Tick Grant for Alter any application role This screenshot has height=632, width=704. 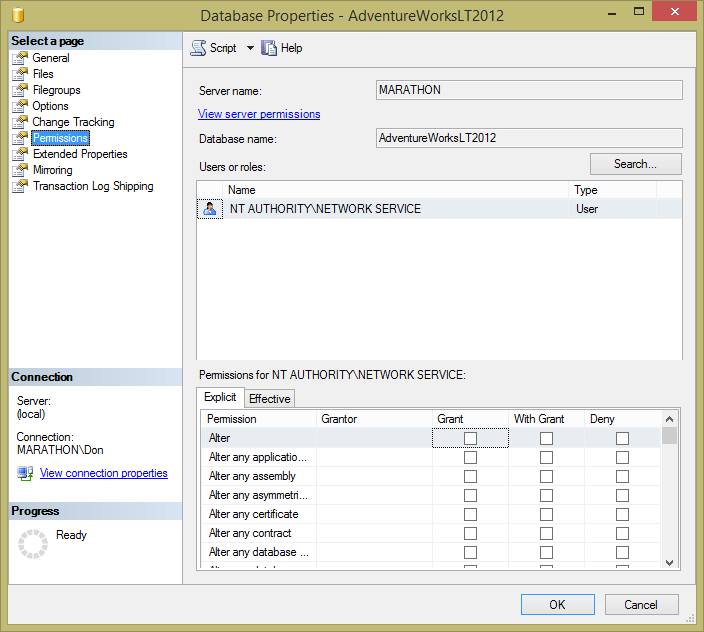[x=470, y=457]
